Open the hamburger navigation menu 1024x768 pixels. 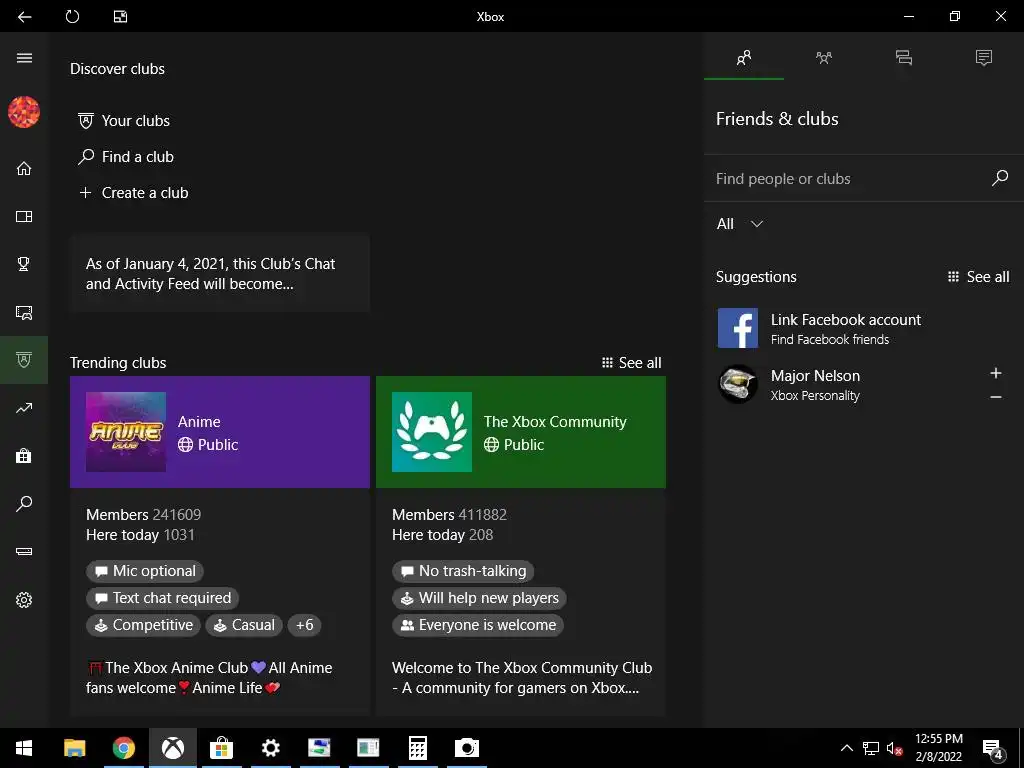click(x=24, y=58)
